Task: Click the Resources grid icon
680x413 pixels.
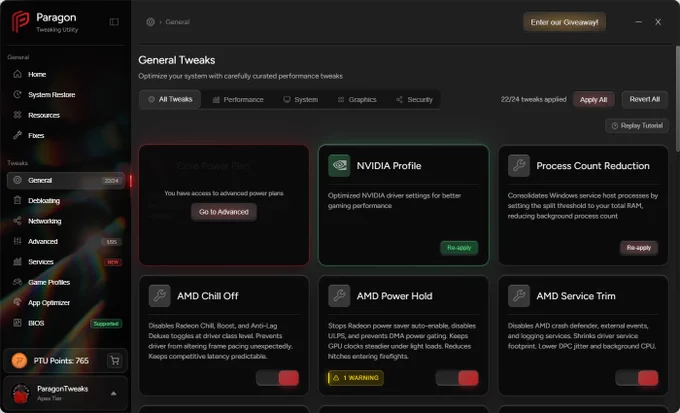Action: click(17, 115)
